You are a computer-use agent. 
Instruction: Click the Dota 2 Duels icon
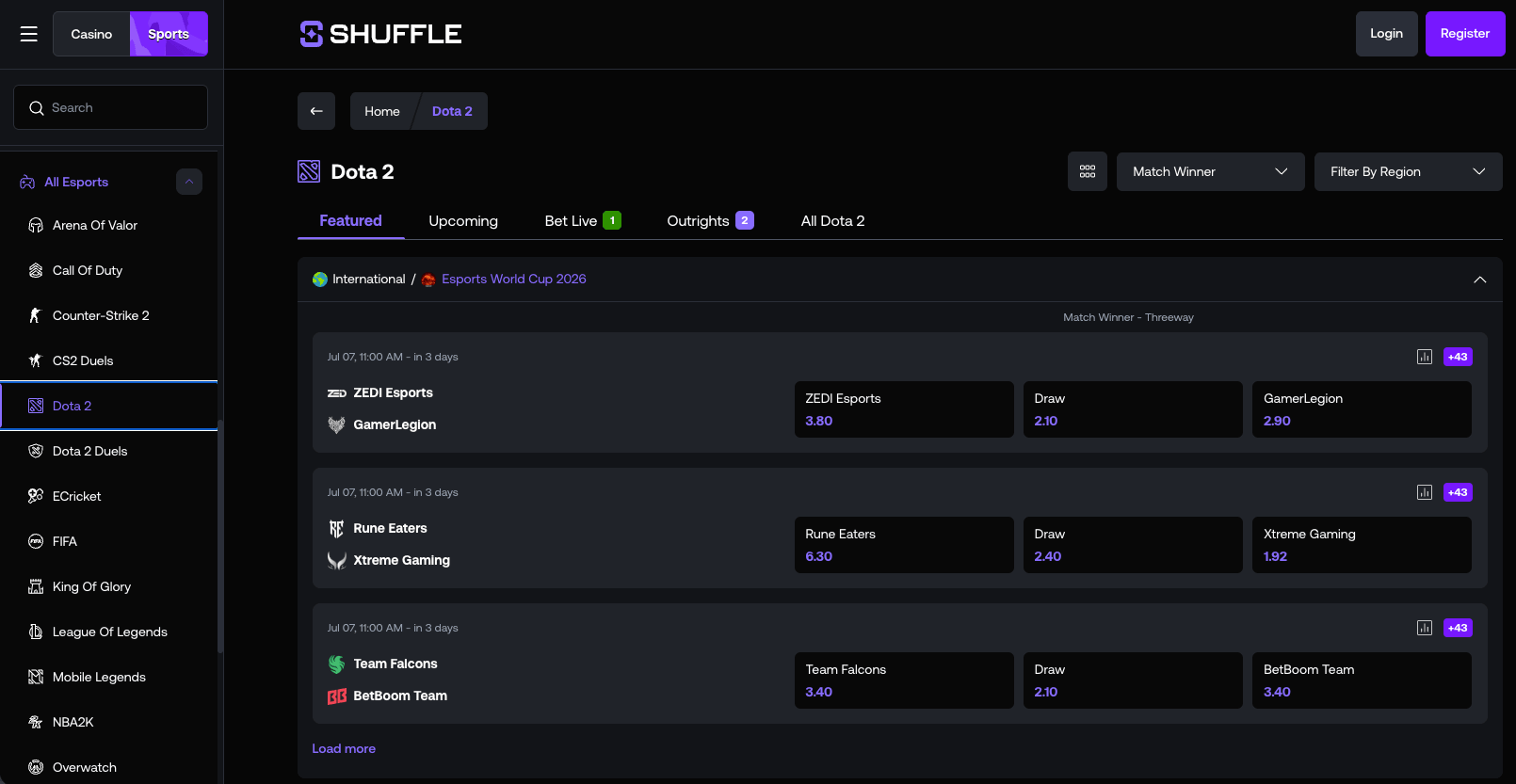pos(36,451)
